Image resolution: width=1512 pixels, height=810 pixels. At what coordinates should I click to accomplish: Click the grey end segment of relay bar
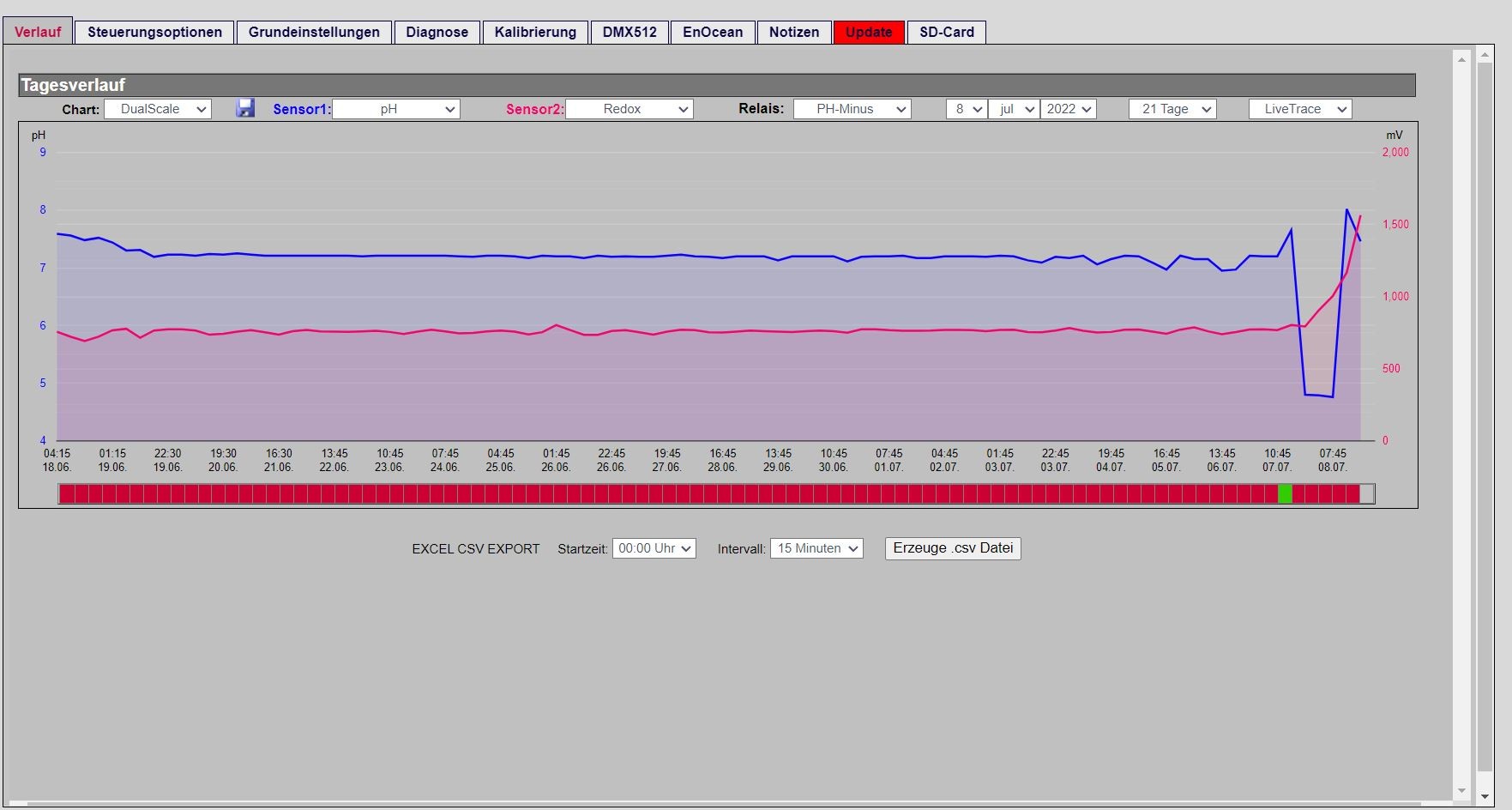[x=1367, y=493]
